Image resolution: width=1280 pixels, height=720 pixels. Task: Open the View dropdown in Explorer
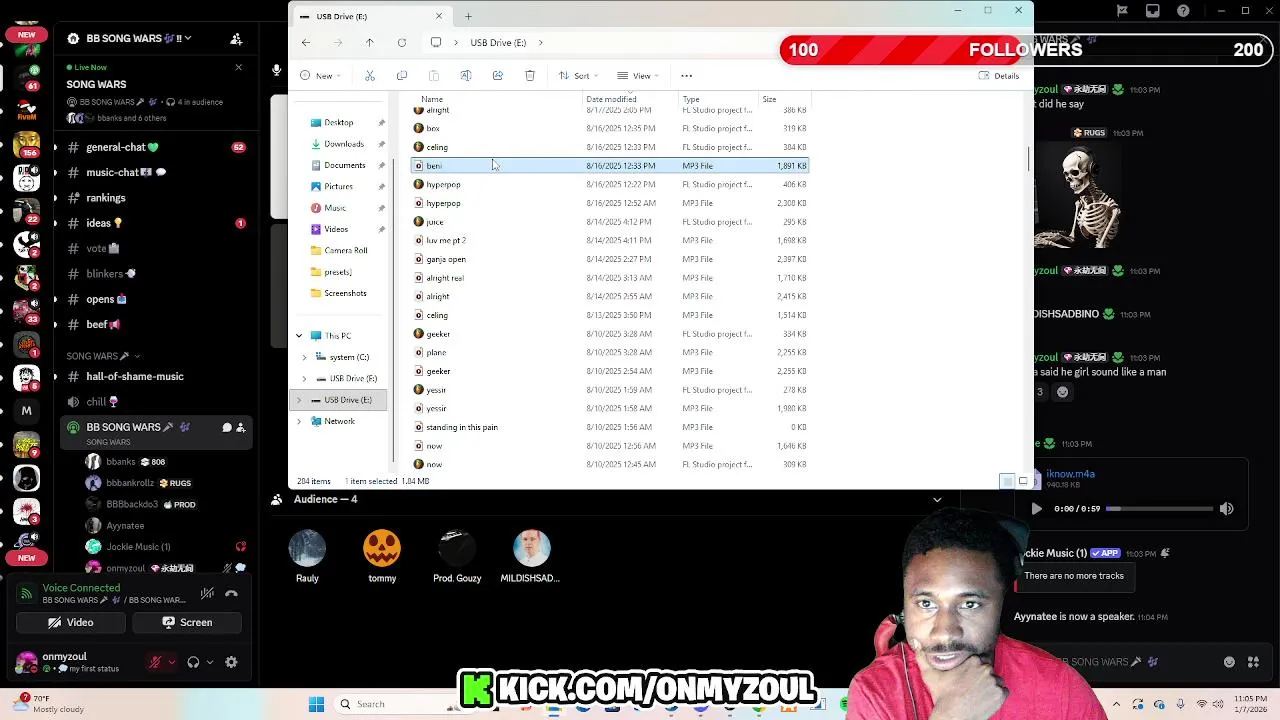637,76
